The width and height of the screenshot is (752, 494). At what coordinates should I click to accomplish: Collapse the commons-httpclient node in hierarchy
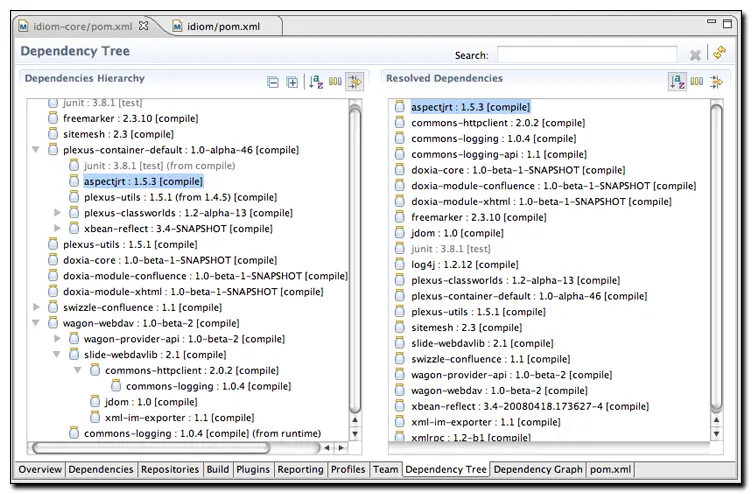click(x=78, y=370)
